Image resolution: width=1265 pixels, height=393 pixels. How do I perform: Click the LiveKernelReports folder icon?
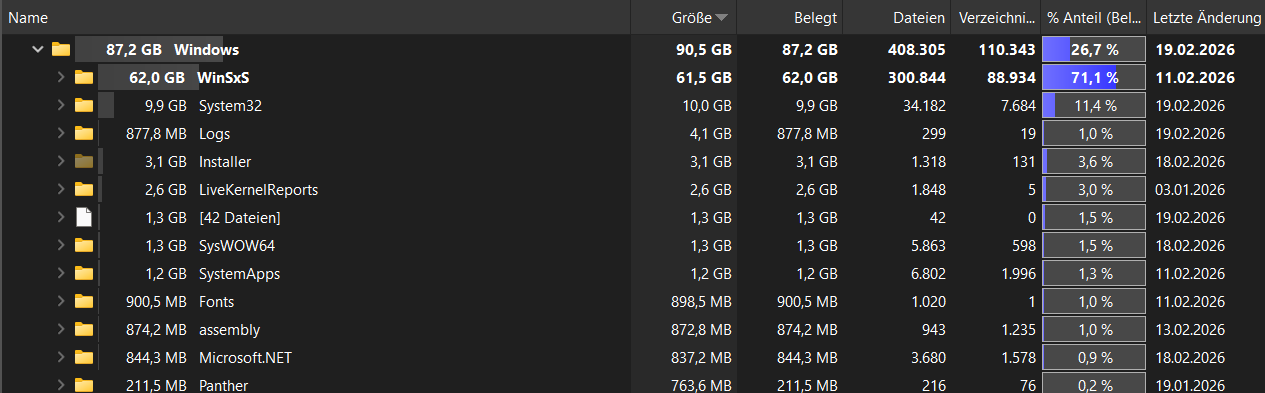pos(83,189)
